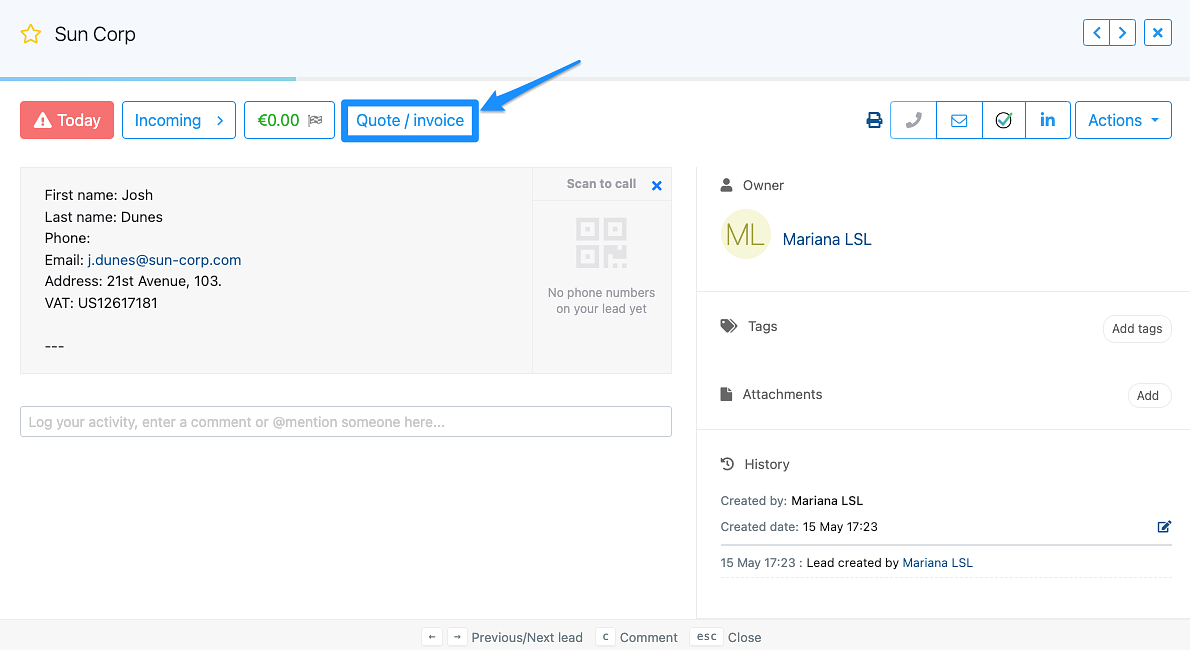Viewport: 1190px width, 650px height.
Task: Click the Tags label icon
Action: (728, 326)
